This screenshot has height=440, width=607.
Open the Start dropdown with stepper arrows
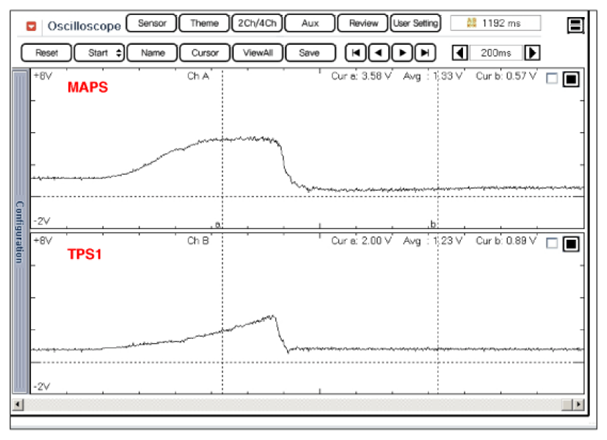(x=99, y=53)
